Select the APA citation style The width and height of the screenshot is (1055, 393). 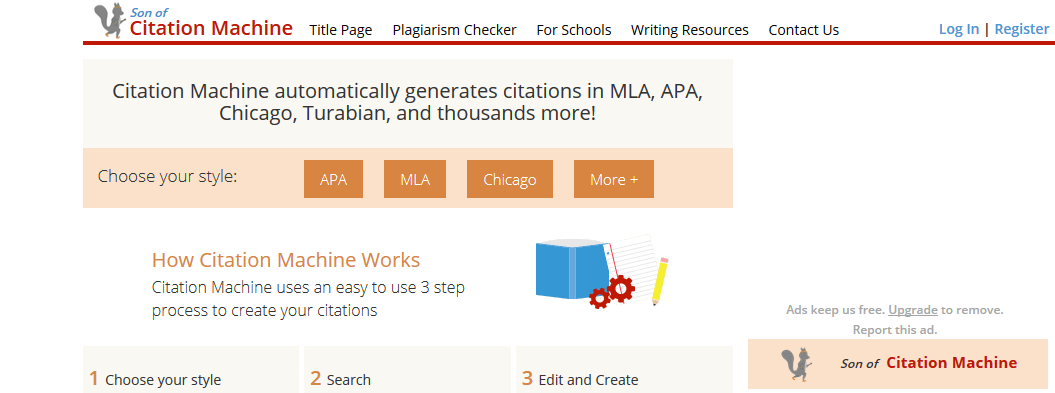click(334, 179)
